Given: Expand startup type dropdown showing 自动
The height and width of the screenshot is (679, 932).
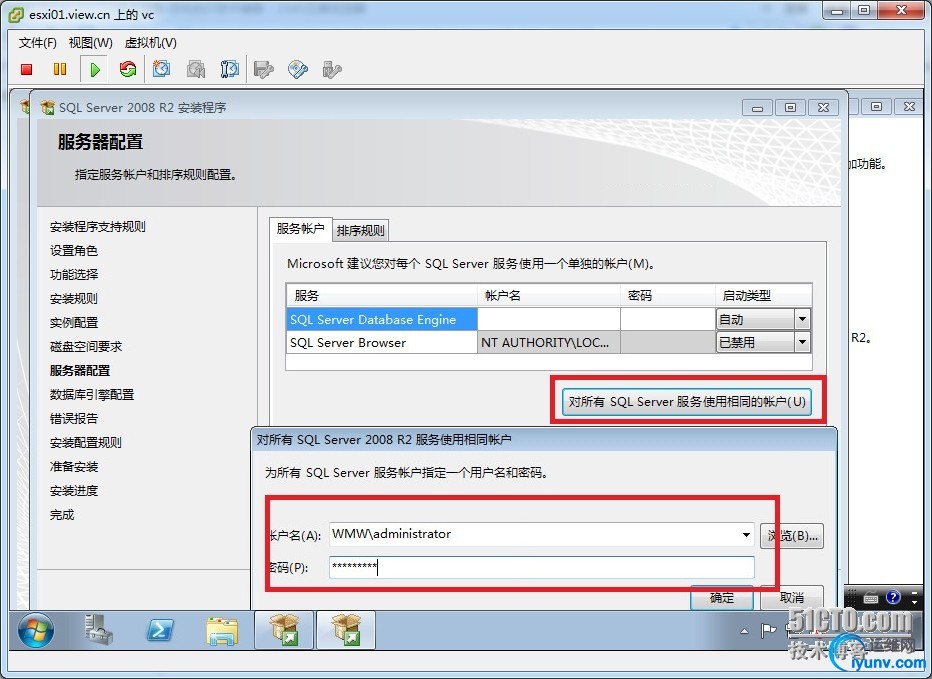Looking at the screenshot, I should pos(802,319).
